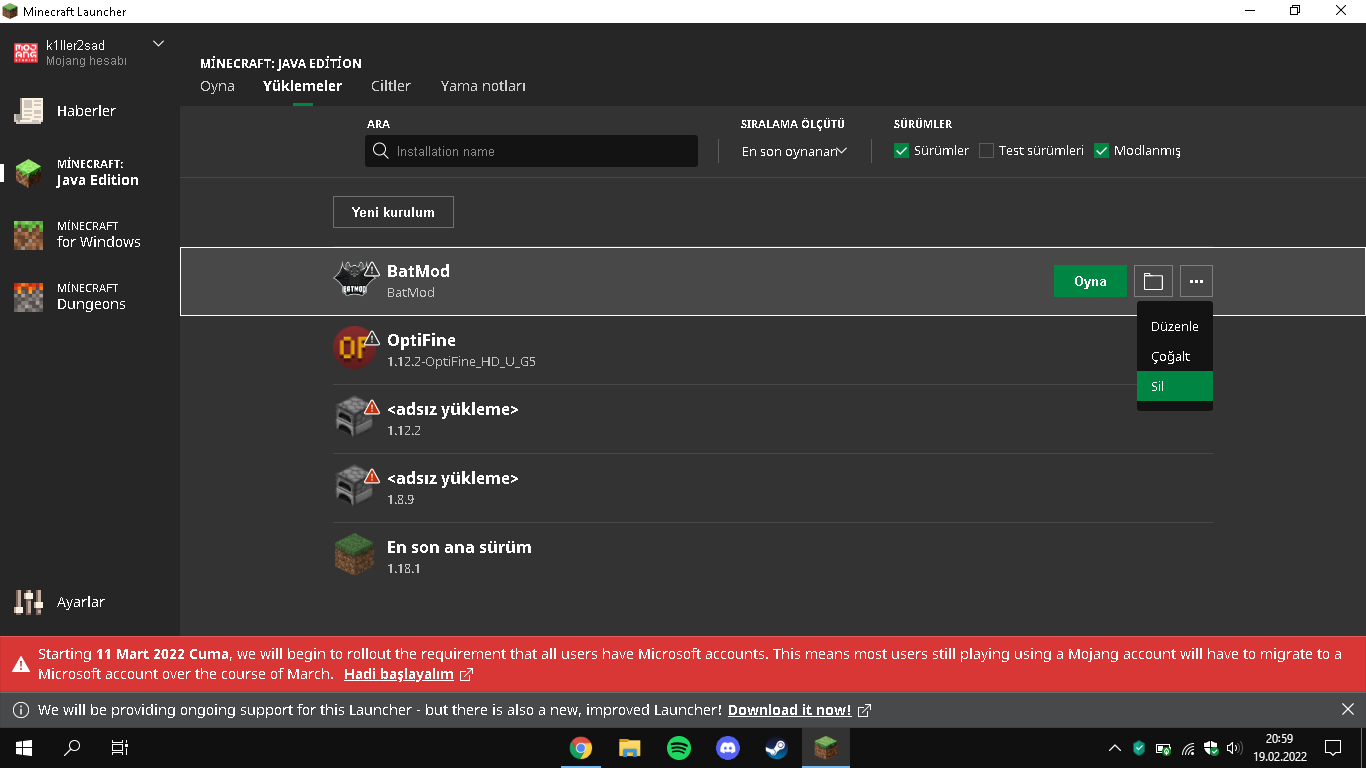
Task: Open File Explorer from the taskbar
Action: 629,748
